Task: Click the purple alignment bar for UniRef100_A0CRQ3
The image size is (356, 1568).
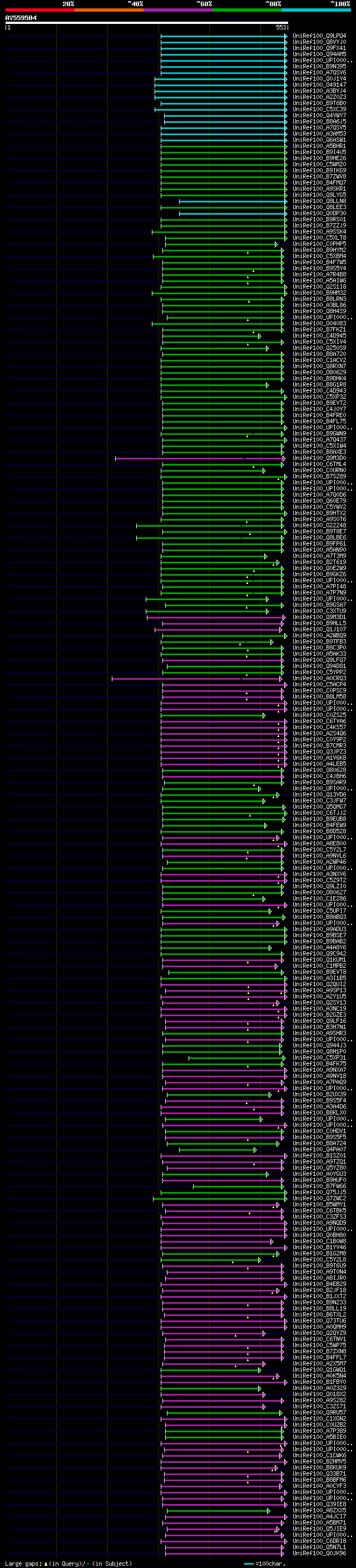Action: click(197, 678)
